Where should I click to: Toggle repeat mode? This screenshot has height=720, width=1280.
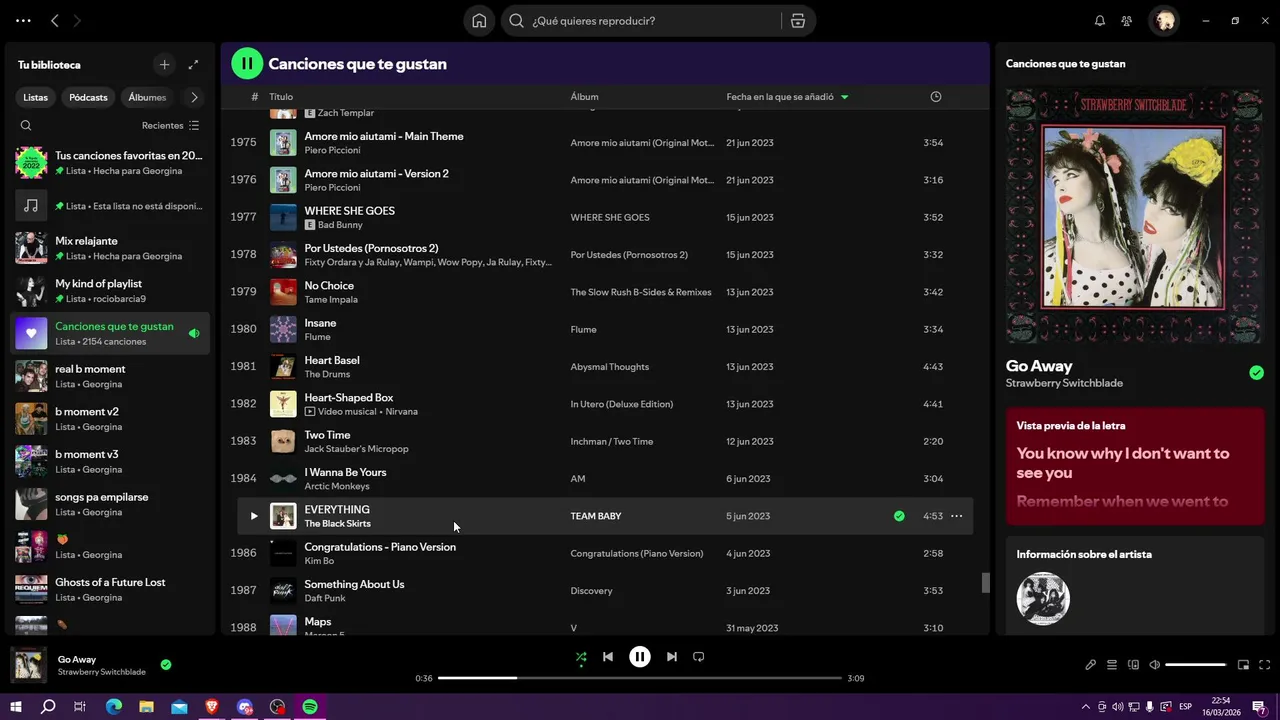pyautogui.click(x=699, y=657)
